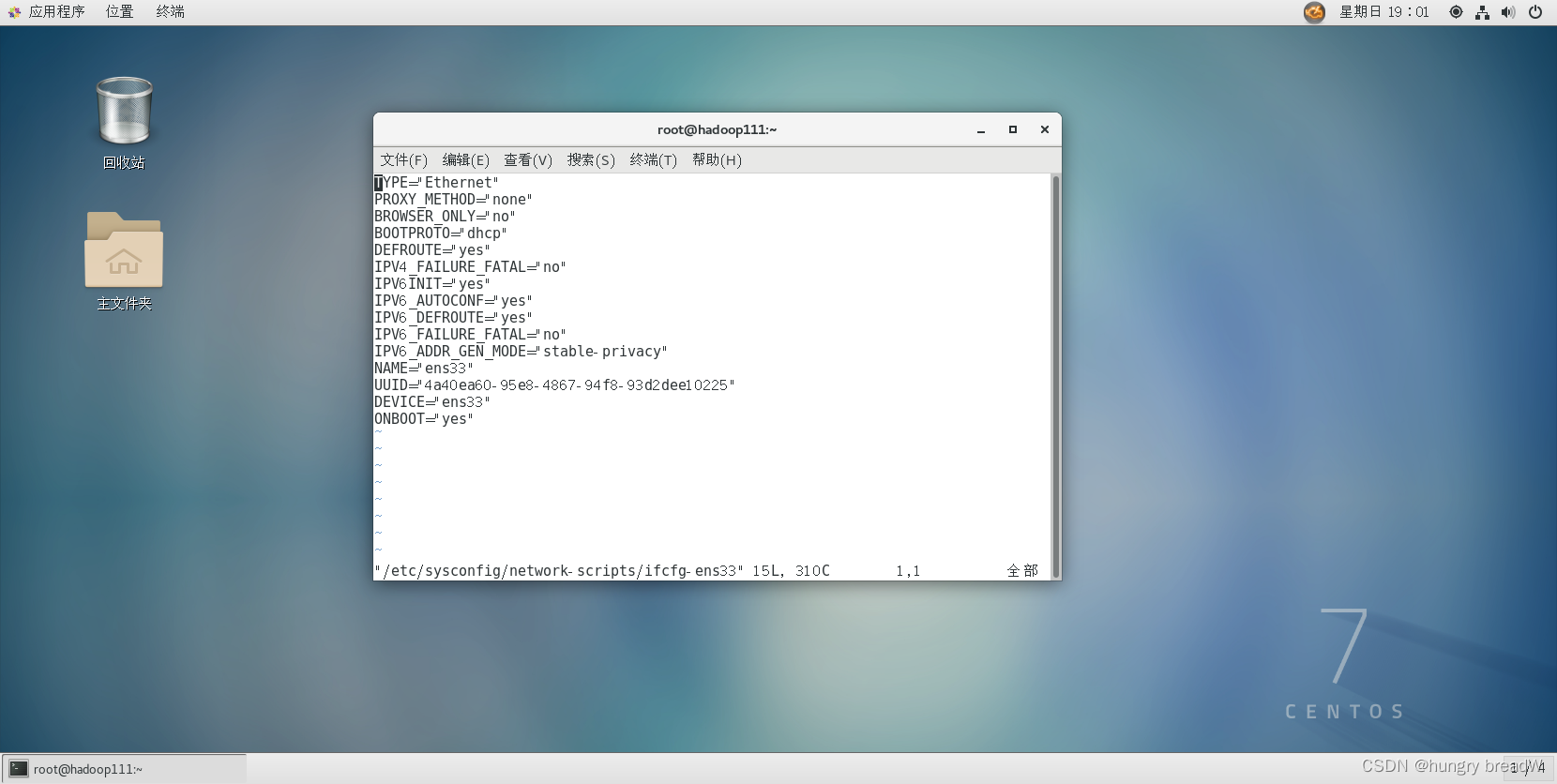Click the 全部 indicator in vim status
1557x784 pixels.
1022,571
